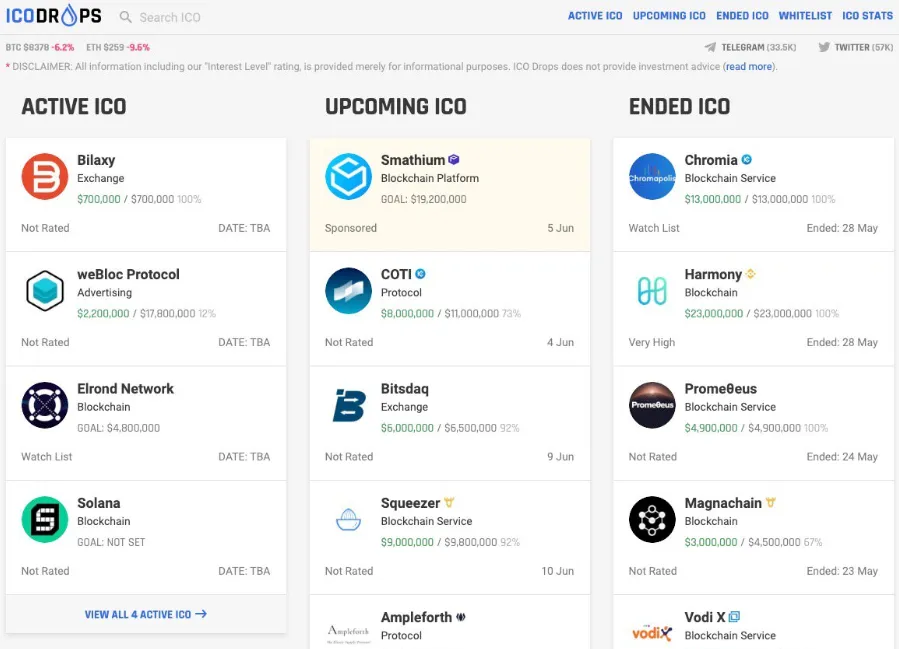Click Chromia's Ended: 28 May date

tap(842, 228)
